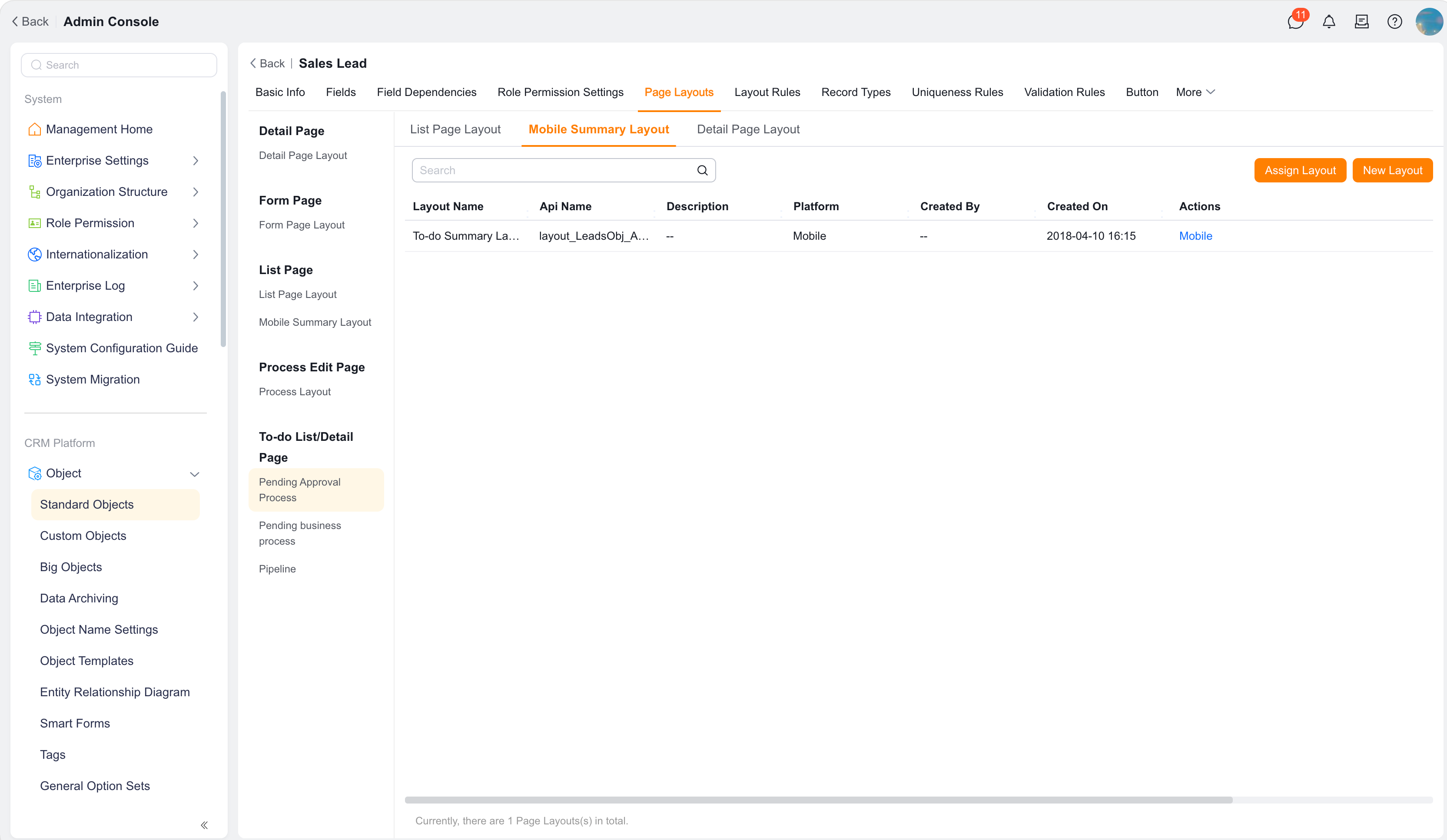Focus the layout Search input field
Screen dimensions: 1447x840
(x=563, y=170)
